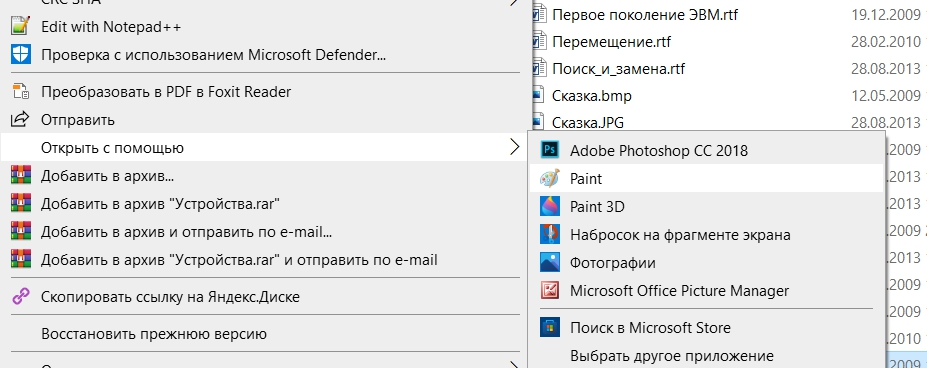
Task: Click the Paint palette icon
Action: tap(550, 177)
